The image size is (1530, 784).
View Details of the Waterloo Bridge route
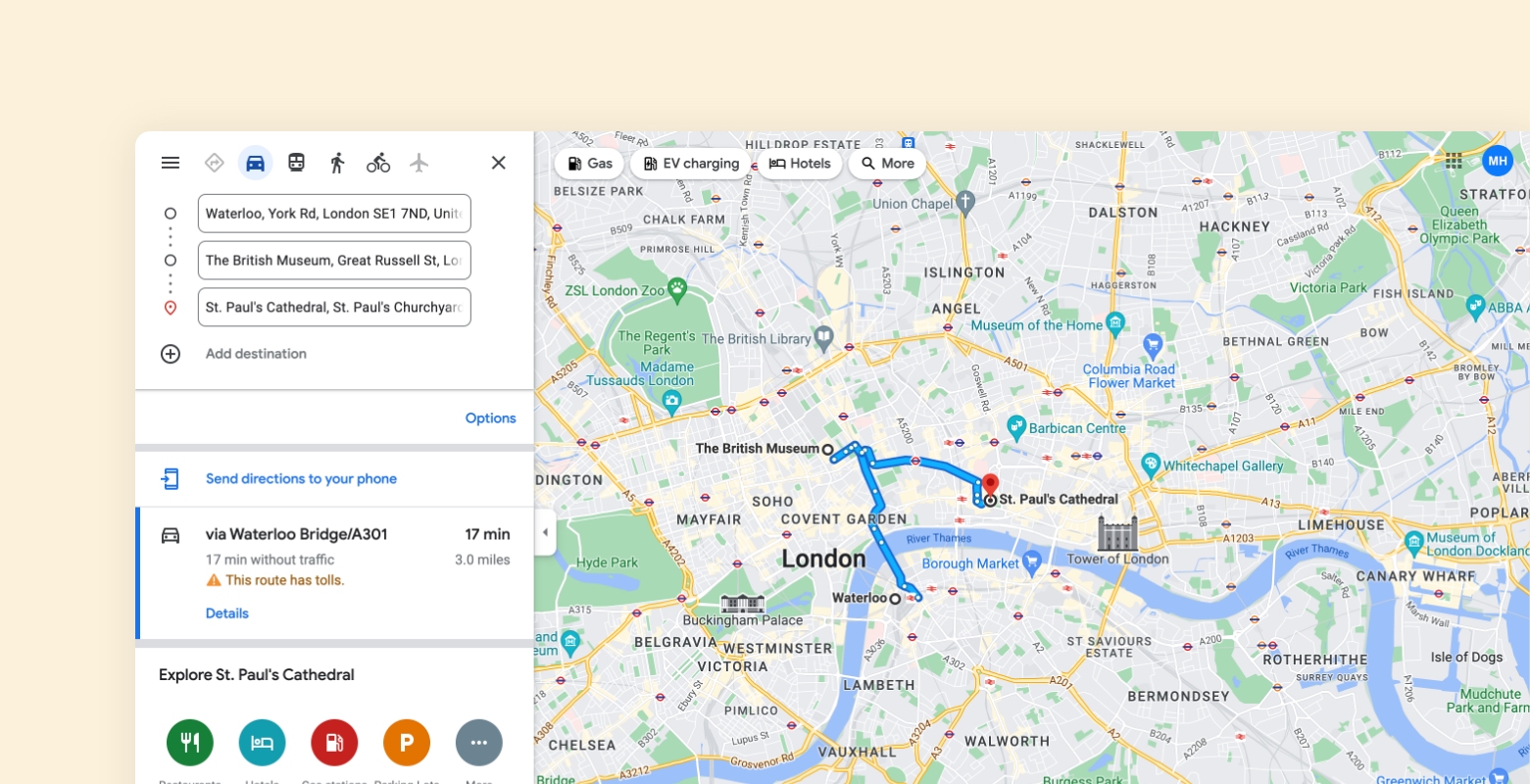[x=226, y=613]
